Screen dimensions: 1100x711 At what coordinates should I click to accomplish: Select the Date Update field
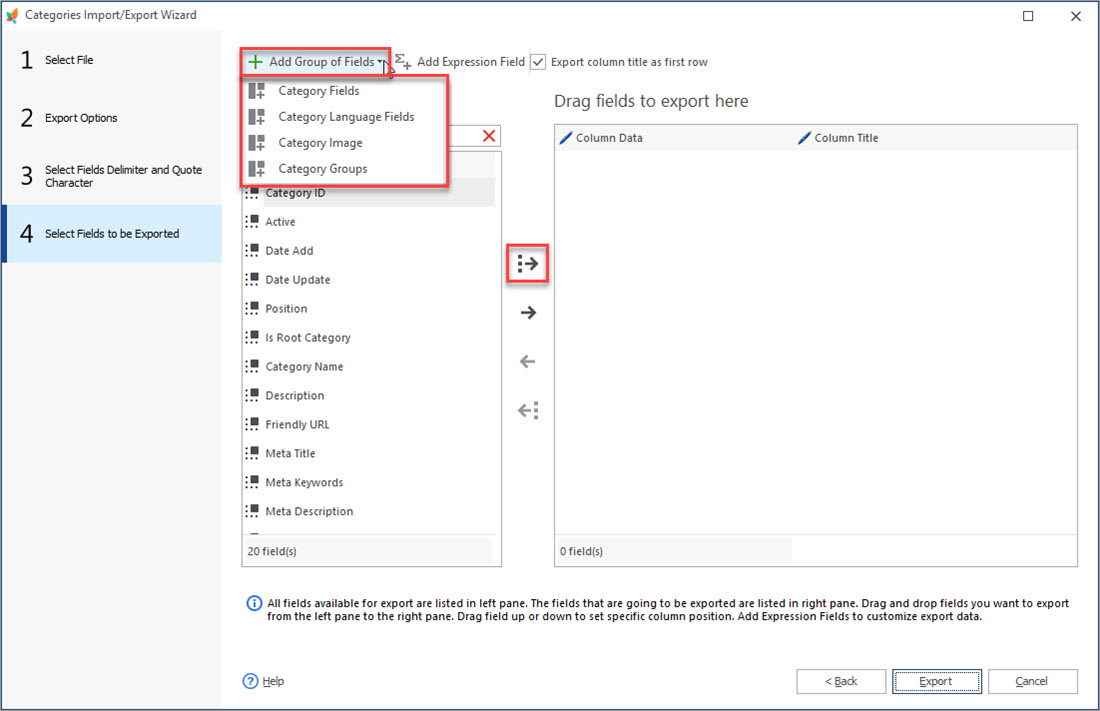369,279
